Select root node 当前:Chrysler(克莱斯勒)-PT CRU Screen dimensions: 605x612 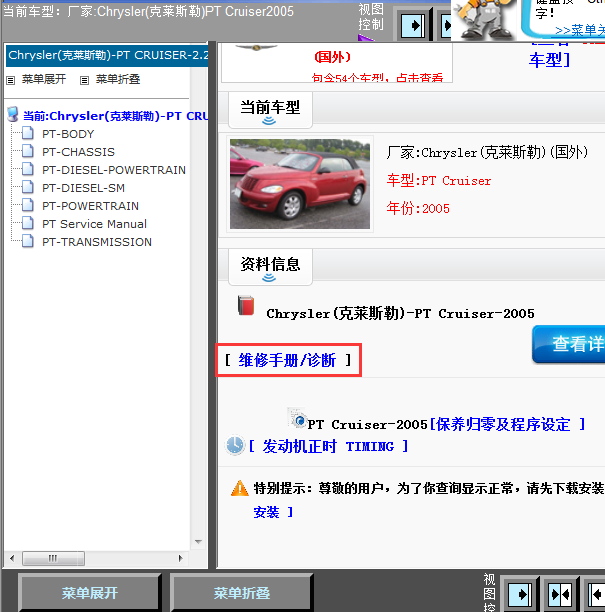tap(116, 116)
